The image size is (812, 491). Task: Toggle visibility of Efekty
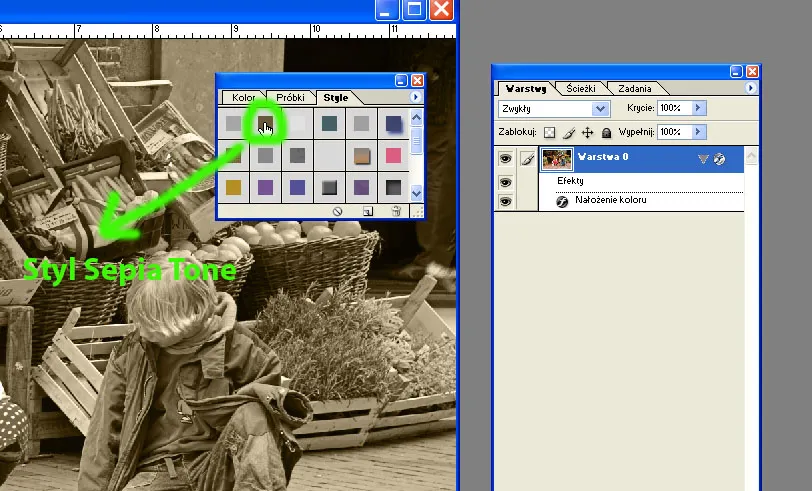[505, 182]
